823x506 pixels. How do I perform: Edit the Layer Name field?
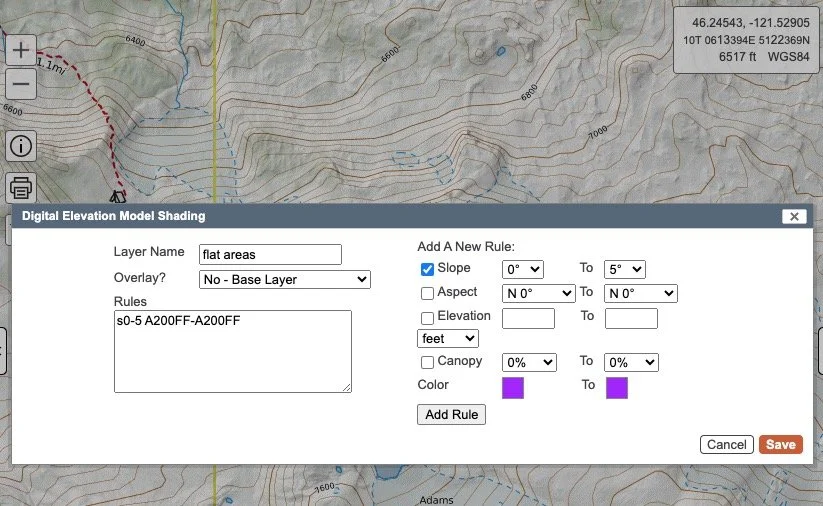click(270, 255)
